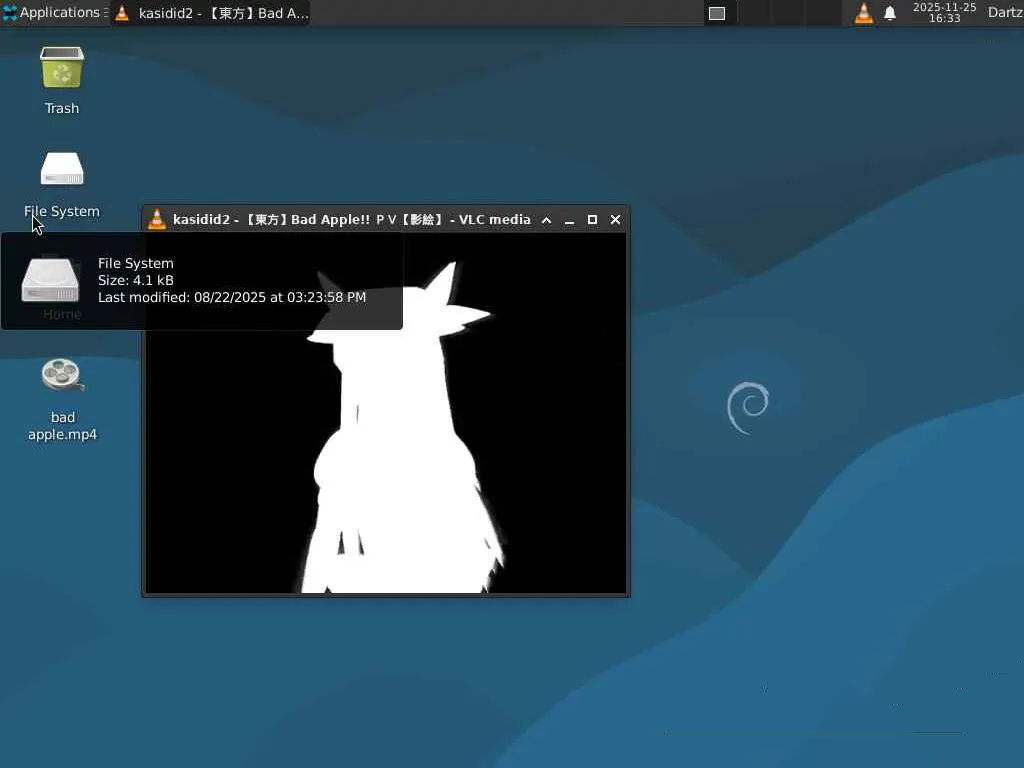Click the 'Trash' desktop label
The image size is (1024, 768).
coord(62,108)
